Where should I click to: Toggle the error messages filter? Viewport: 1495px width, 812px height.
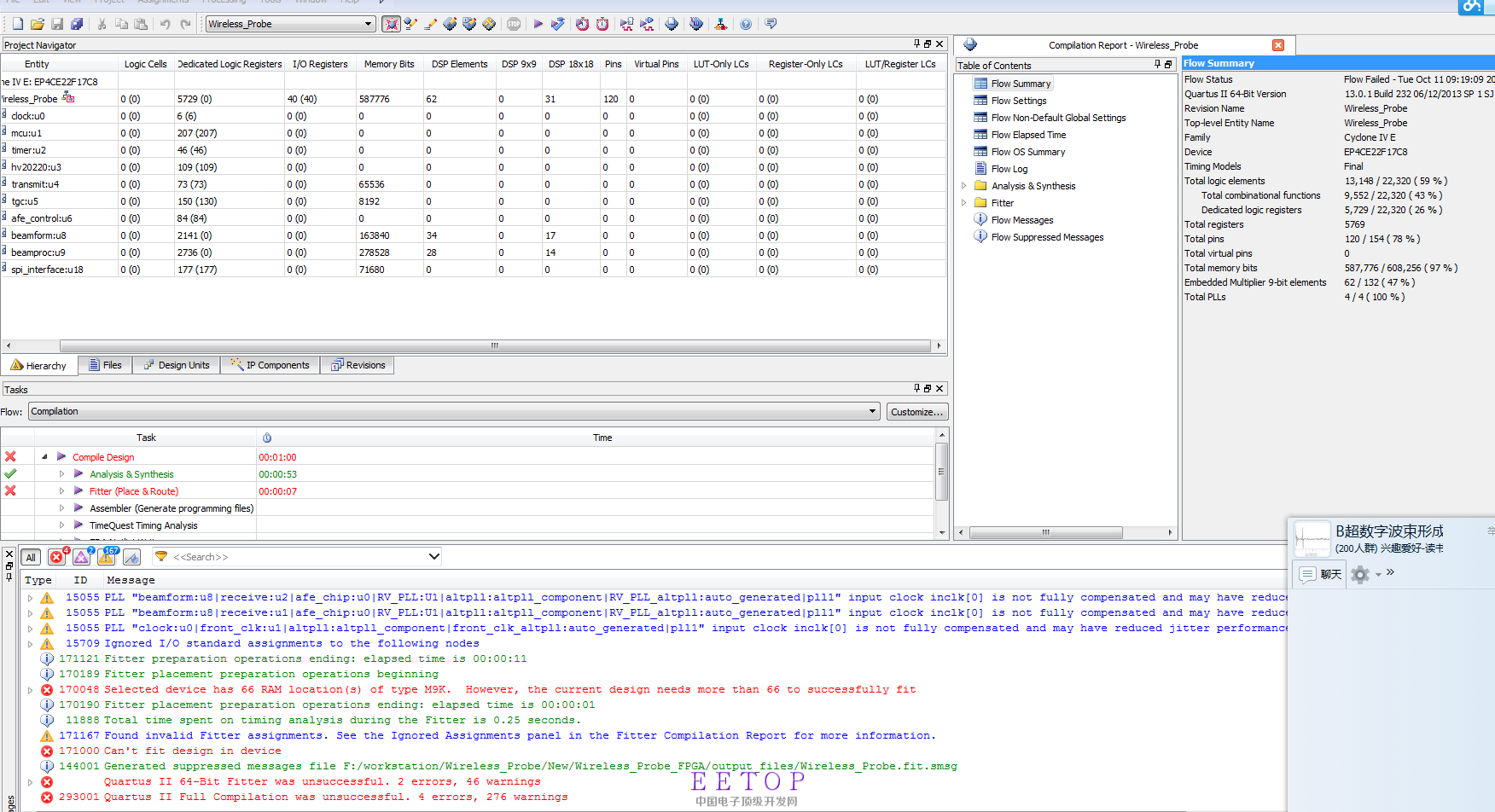[x=57, y=557]
